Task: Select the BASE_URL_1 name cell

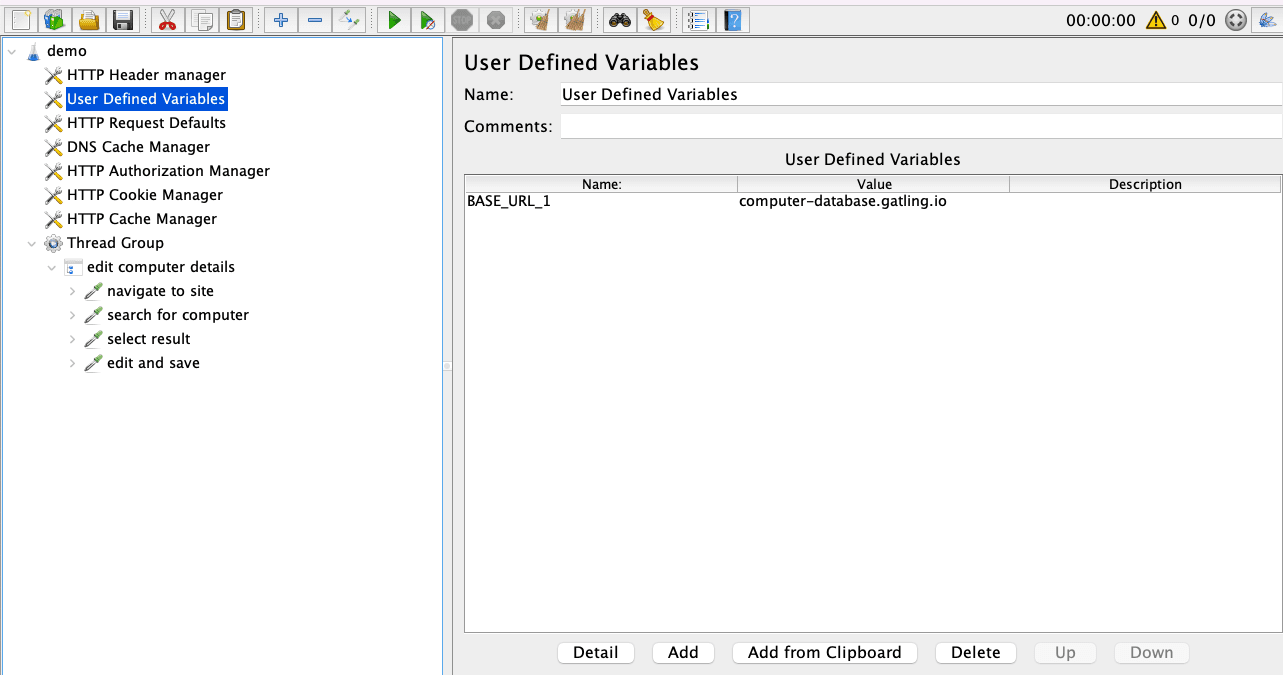Action: pos(601,201)
